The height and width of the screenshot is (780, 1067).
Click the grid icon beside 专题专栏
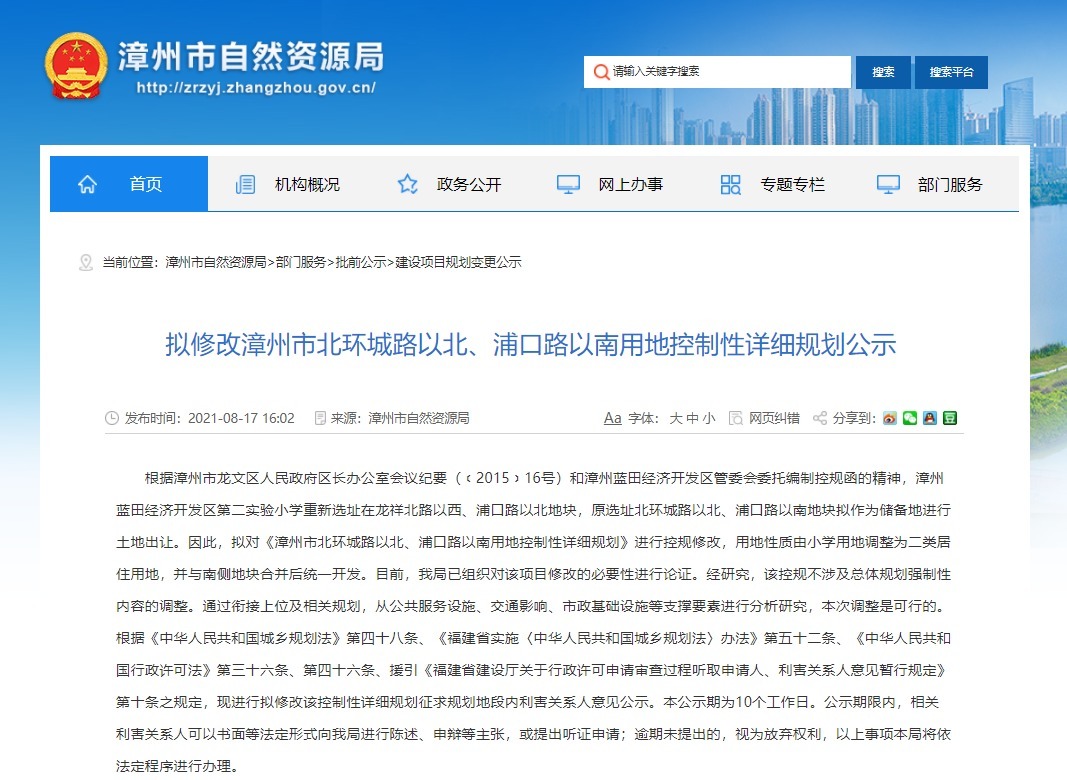(x=730, y=184)
